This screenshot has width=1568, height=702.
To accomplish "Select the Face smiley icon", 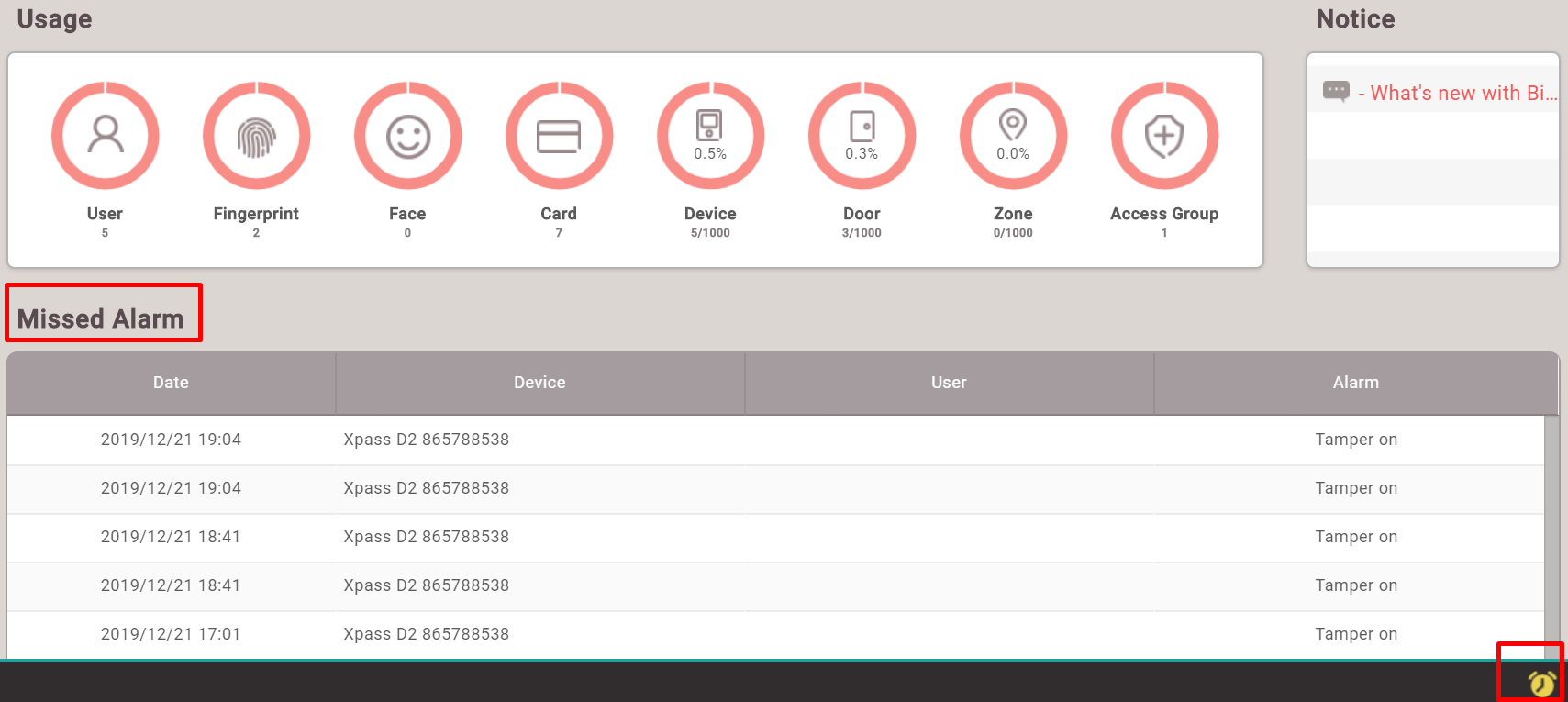I will pyautogui.click(x=407, y=136).
